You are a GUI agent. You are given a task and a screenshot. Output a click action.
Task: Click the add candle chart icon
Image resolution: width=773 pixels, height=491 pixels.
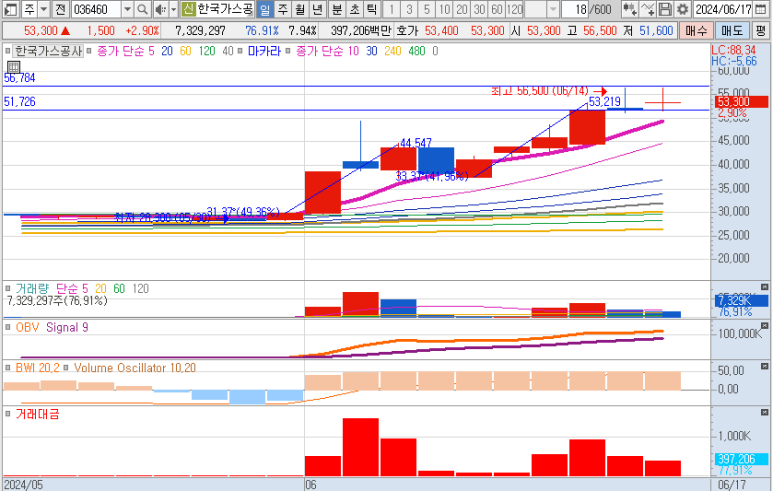click(x=629, y=9)
